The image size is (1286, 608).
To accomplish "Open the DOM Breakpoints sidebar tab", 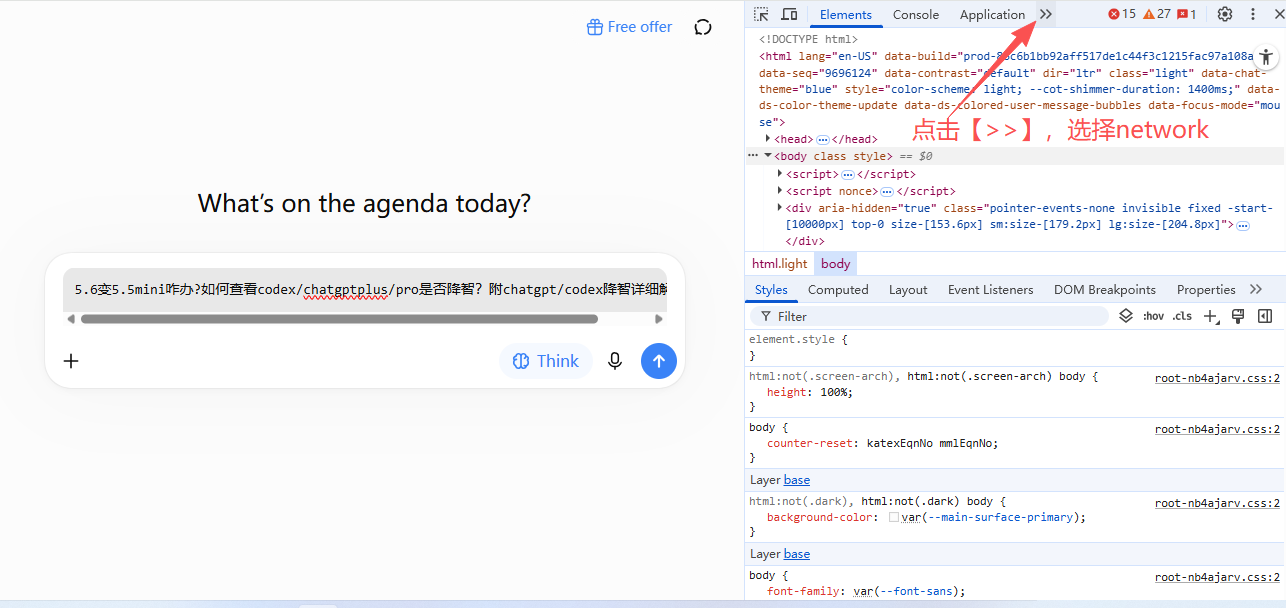I will 1105,289.
